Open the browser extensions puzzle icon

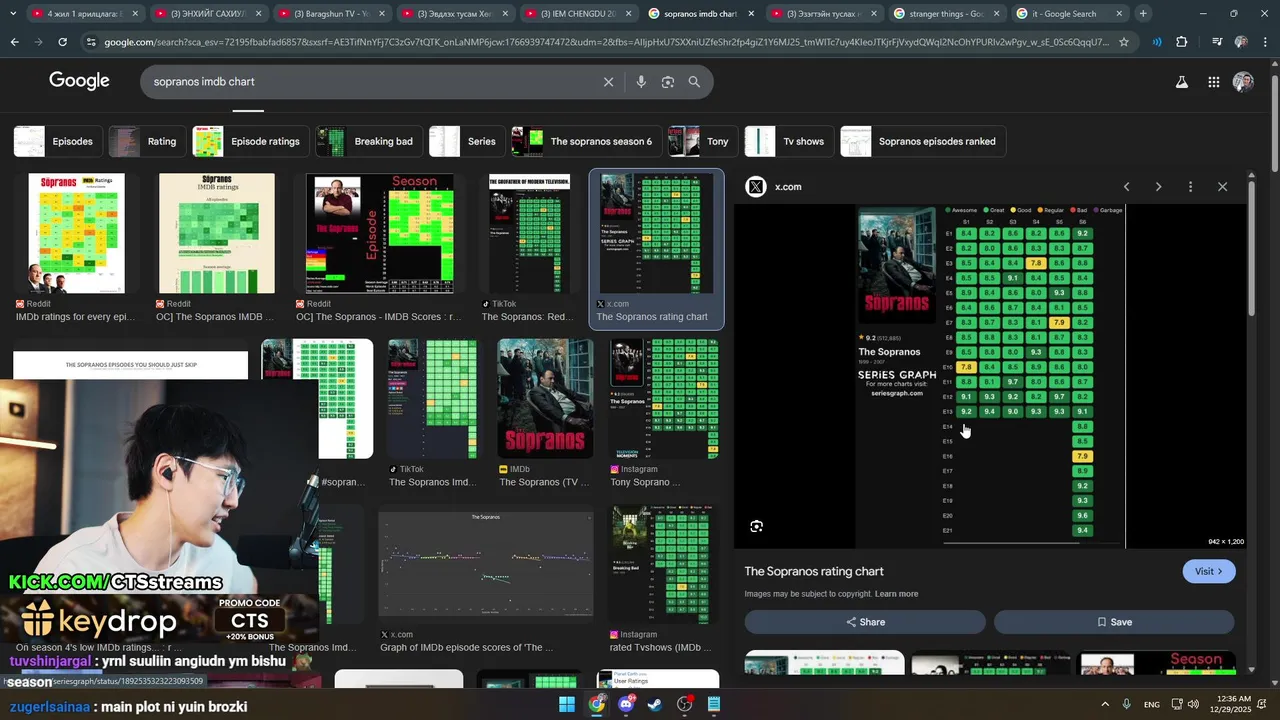1181,42
